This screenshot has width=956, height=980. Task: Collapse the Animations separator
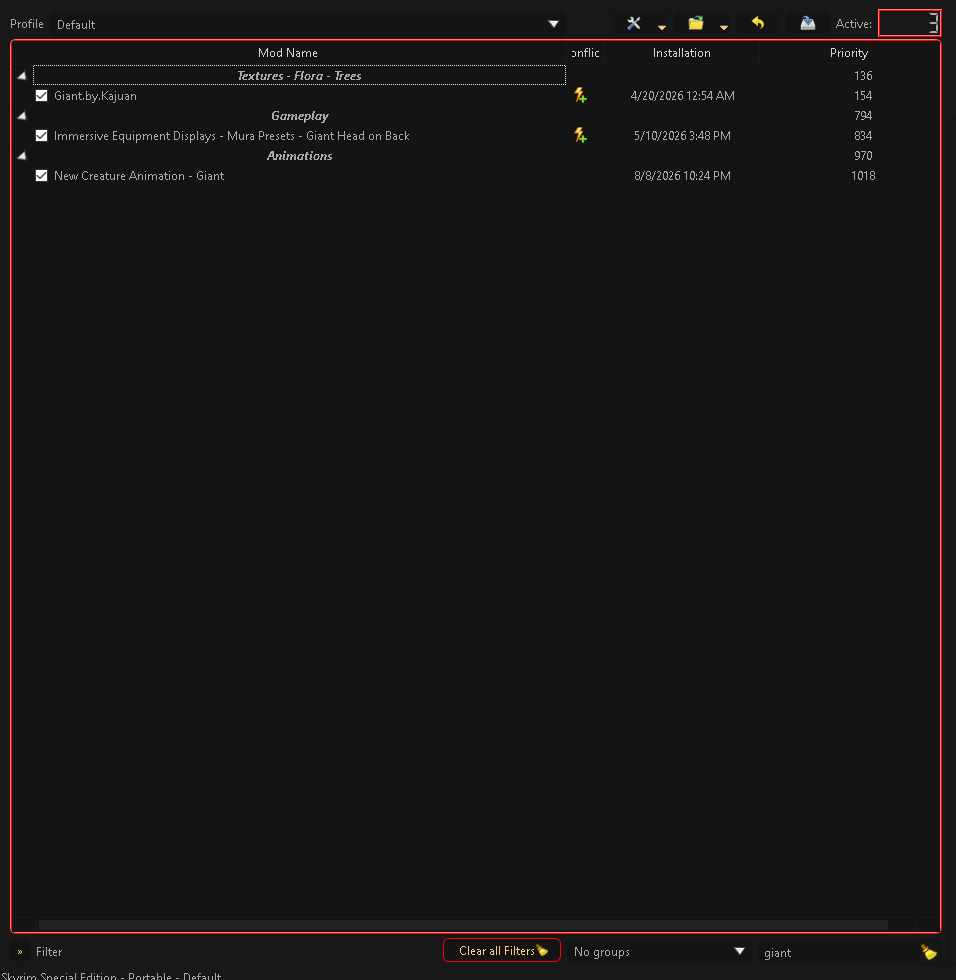coord(22,156)
